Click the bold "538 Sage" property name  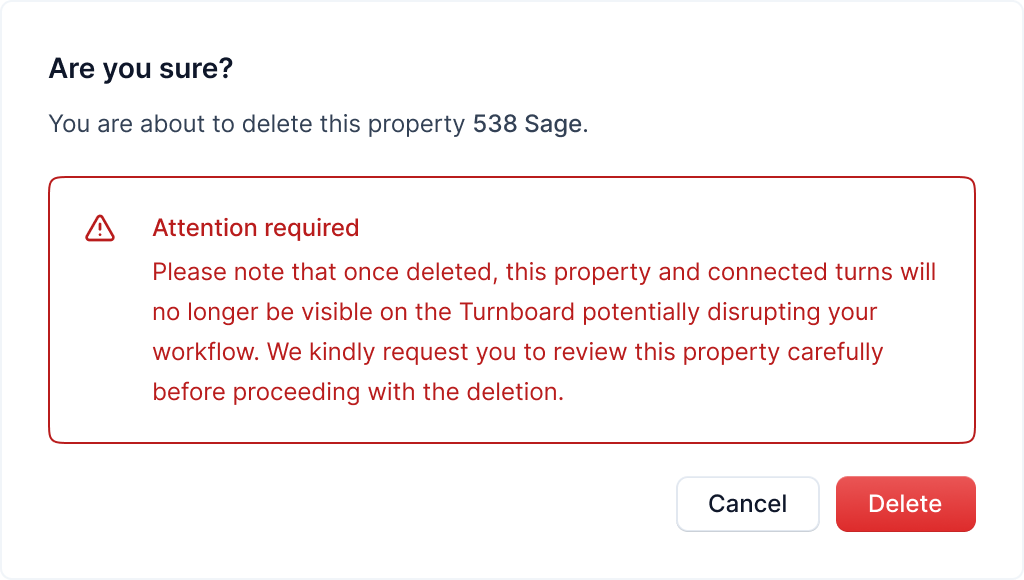click(x=527, y=125)
